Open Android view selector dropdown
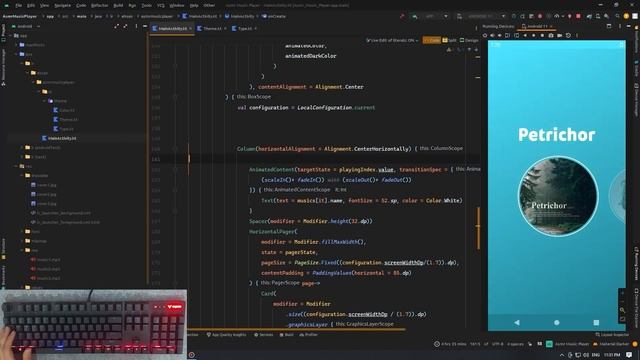 coord(27,26)
